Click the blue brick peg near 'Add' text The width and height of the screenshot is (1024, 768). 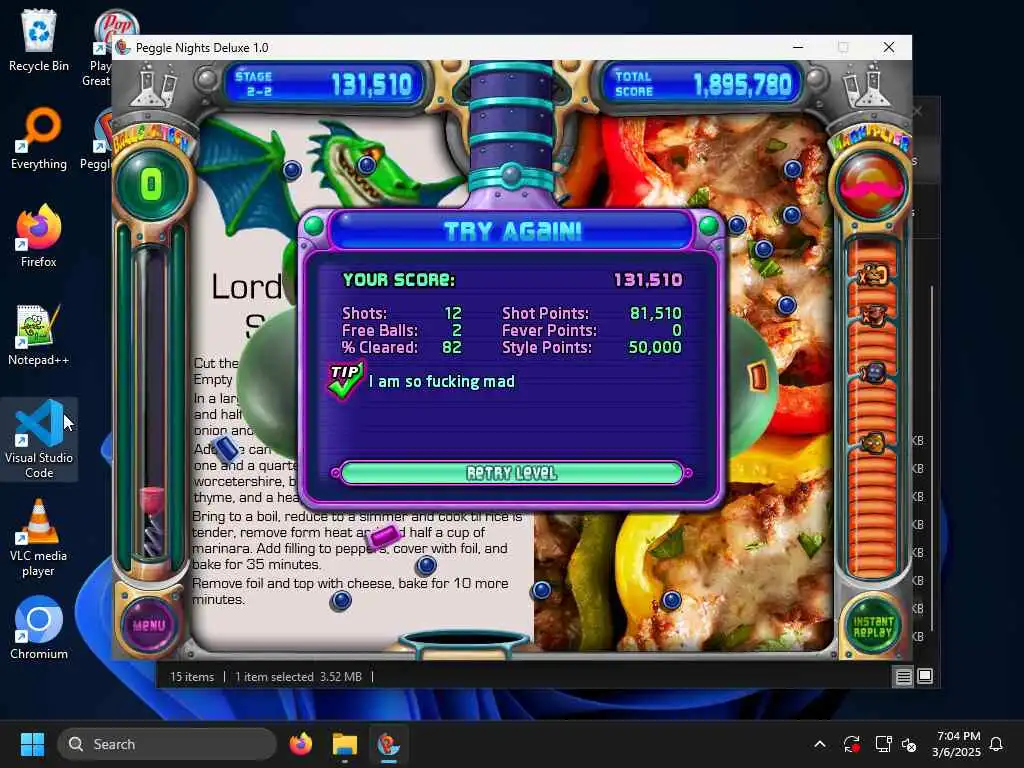pyautogui.click(x=227, y=449)
